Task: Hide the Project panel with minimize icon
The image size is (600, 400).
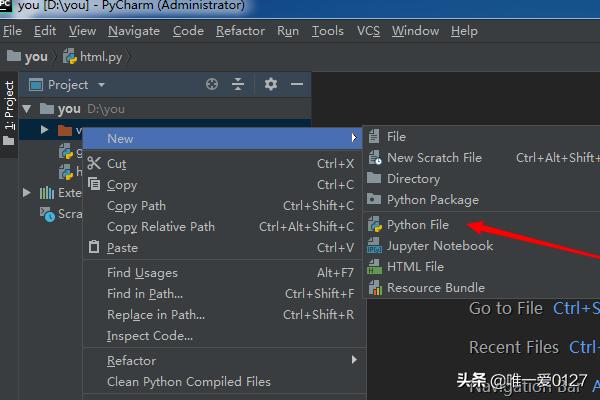Action: point(296,85)
